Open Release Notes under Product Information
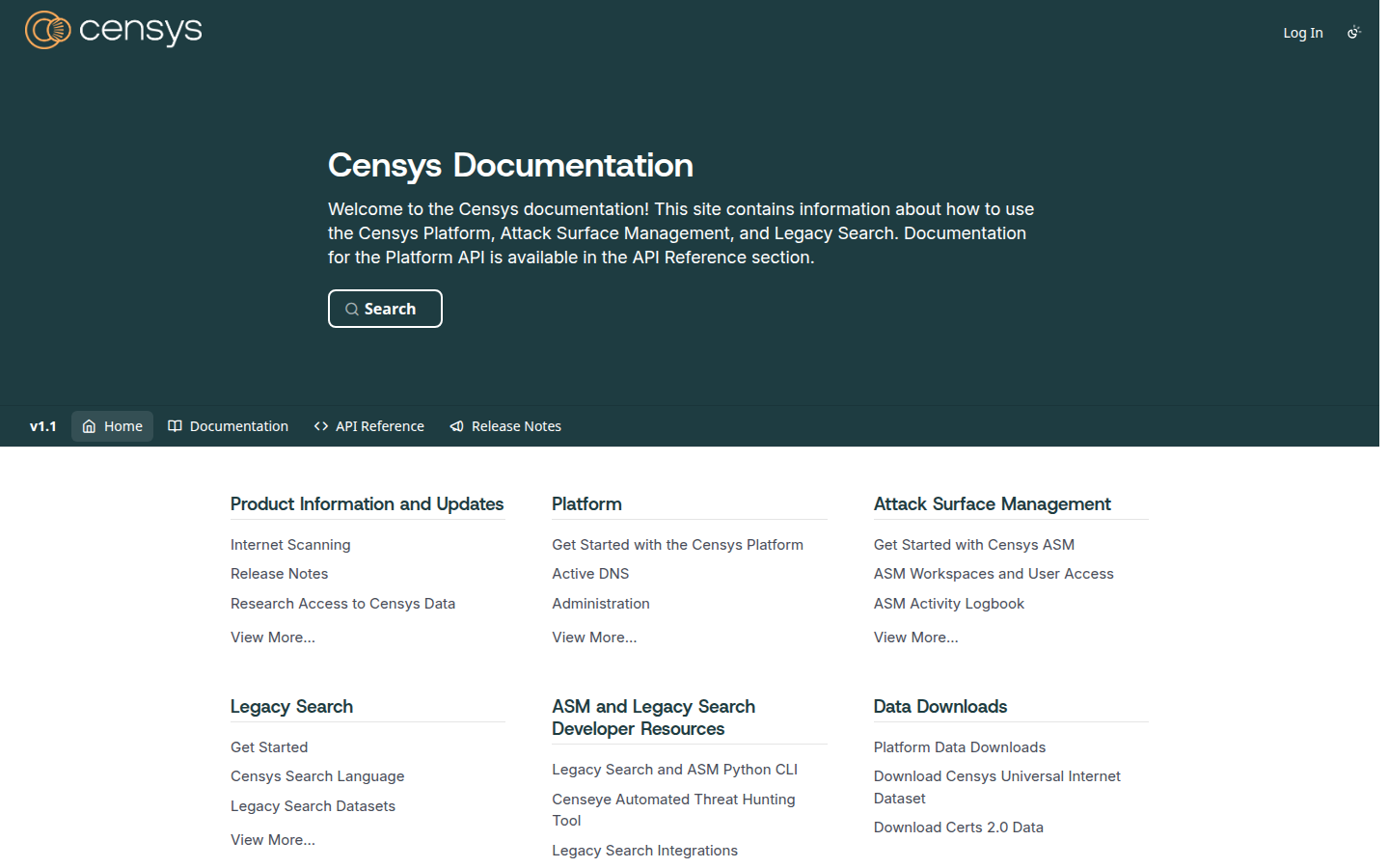This screenshot has width=1389, height=868. 279,574
